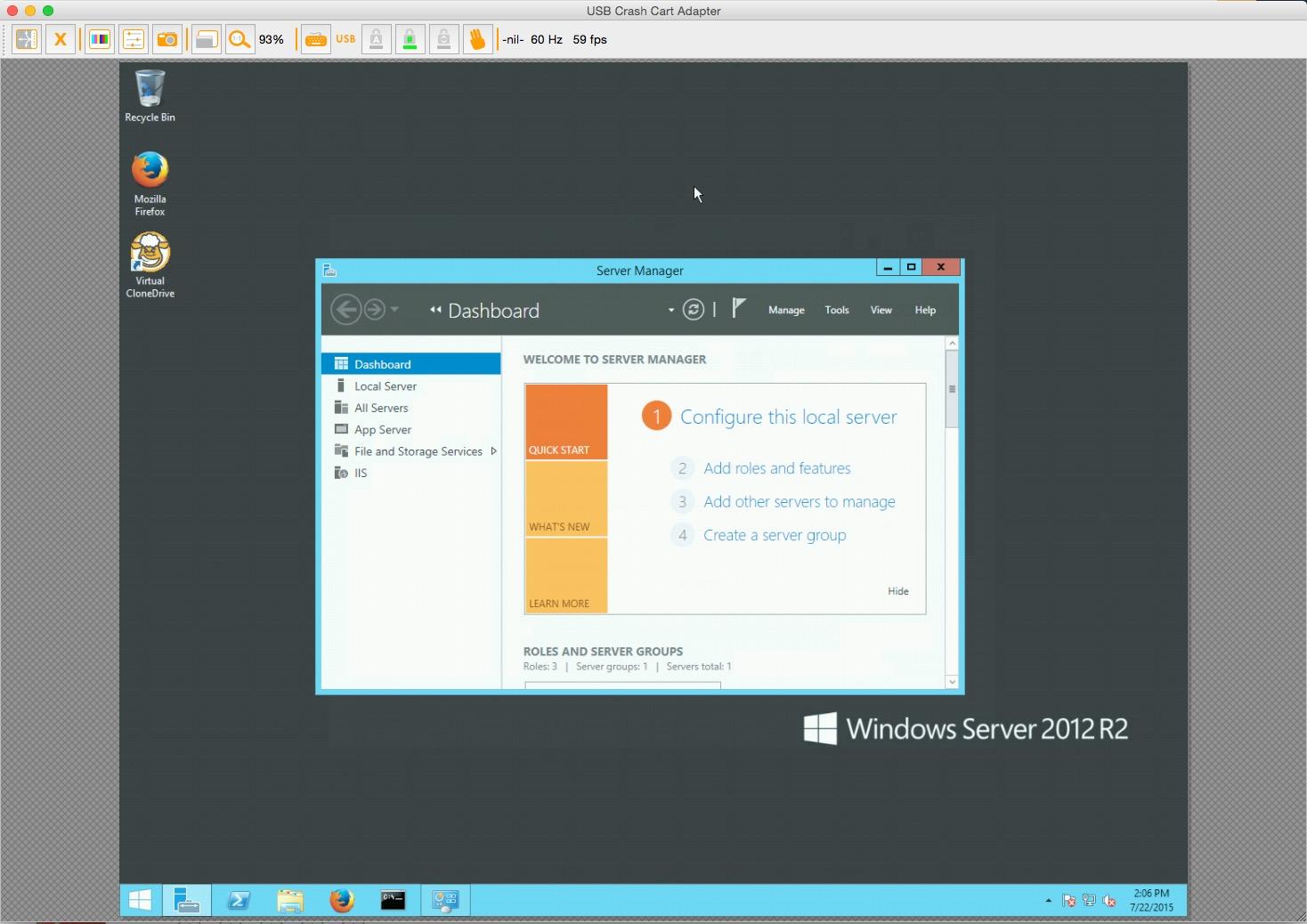
Task: Click the last pinned taskbar app icon
Action: 444,901
